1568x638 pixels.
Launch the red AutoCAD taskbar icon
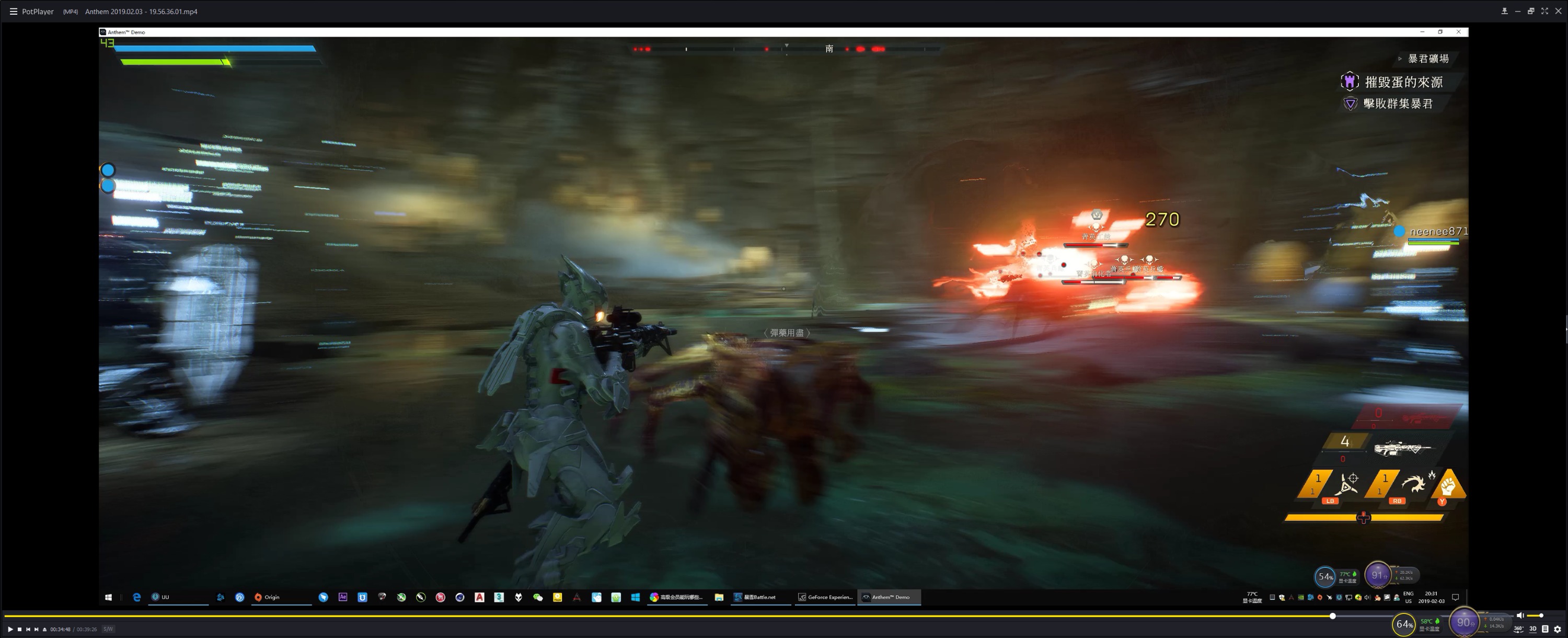pyautogui.click(x=480, y=597)
